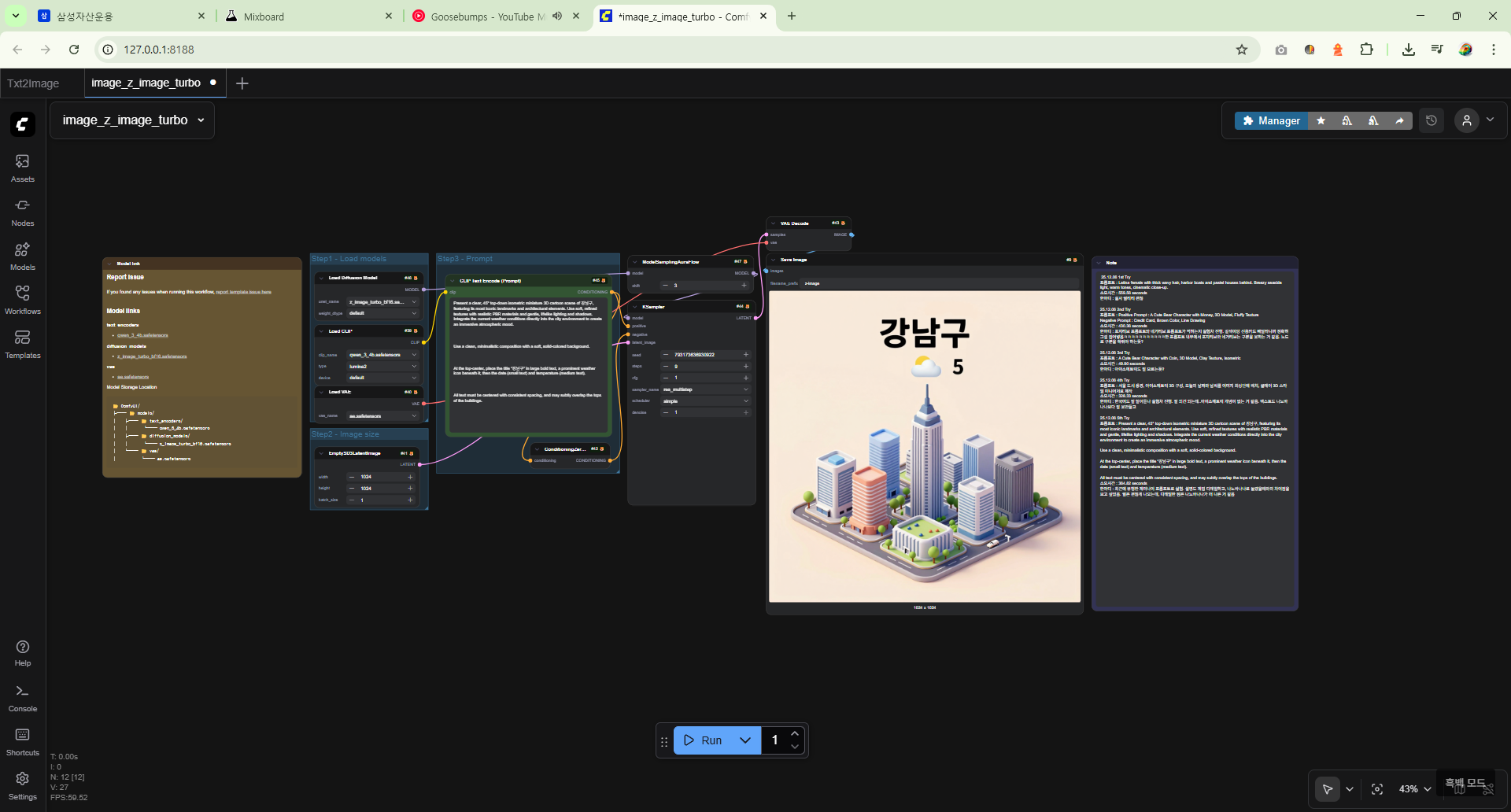Open the Nodes library panel
Screen dimensions: 1511x812
pyautogui.click(x=22, y=212)
